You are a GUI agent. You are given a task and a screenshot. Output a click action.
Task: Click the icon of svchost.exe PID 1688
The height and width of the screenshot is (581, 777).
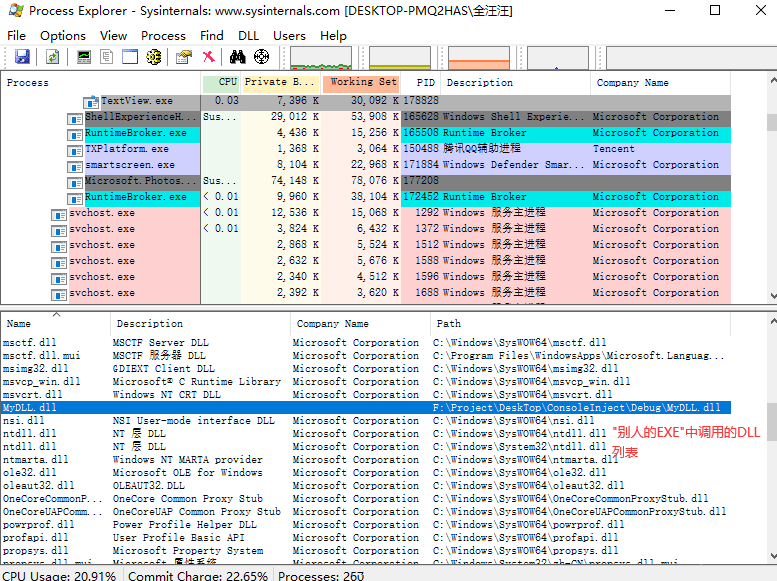pyautogui.click(x=59, y=294)
